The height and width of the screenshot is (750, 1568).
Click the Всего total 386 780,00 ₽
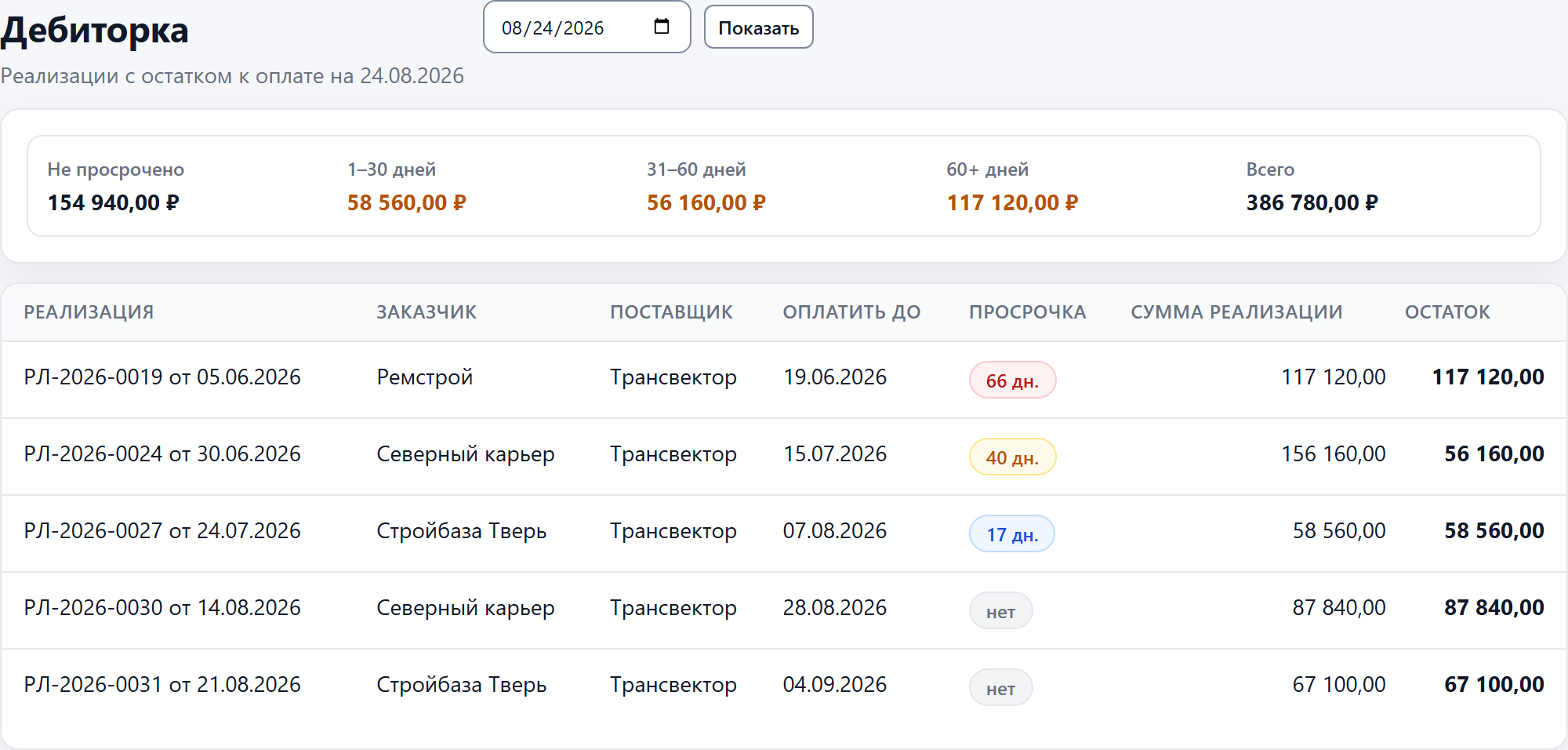(x=1312, y=203)
